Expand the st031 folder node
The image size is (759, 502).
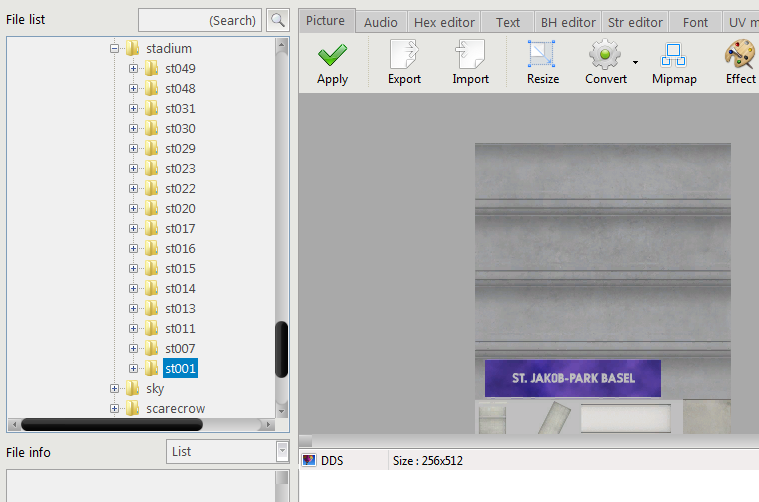(x=133, y=108)
